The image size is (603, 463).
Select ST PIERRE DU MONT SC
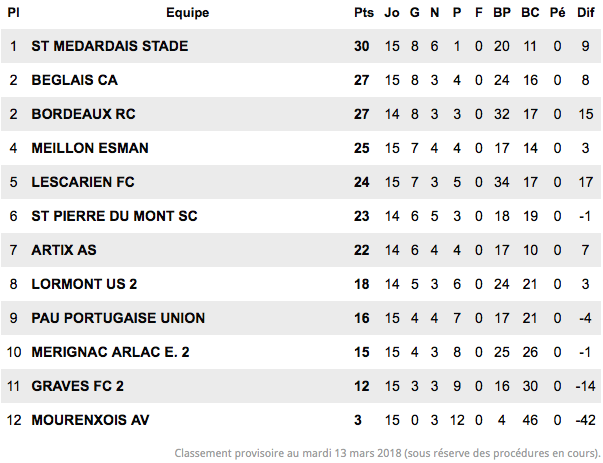tap(115, 216)
